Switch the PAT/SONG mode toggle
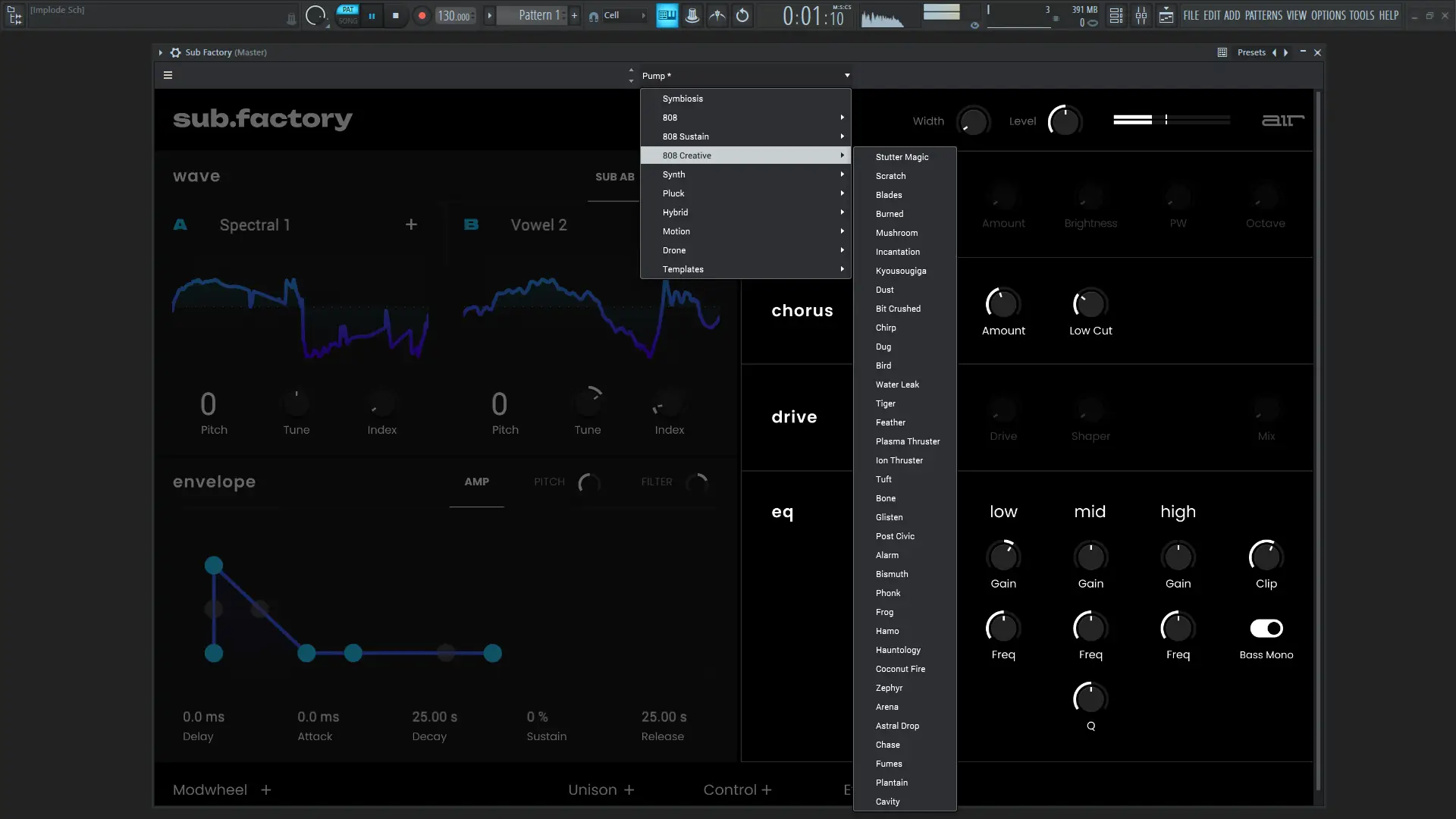The height and width of the screenshot is (819, 1456). coord(347,15)
